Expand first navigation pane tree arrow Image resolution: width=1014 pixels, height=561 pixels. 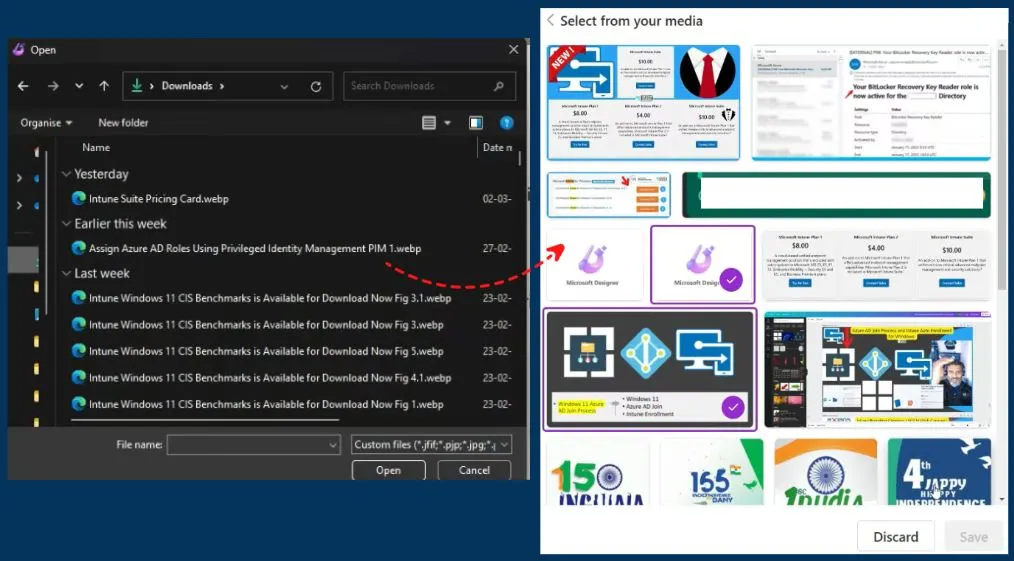[x=19, y=178]
